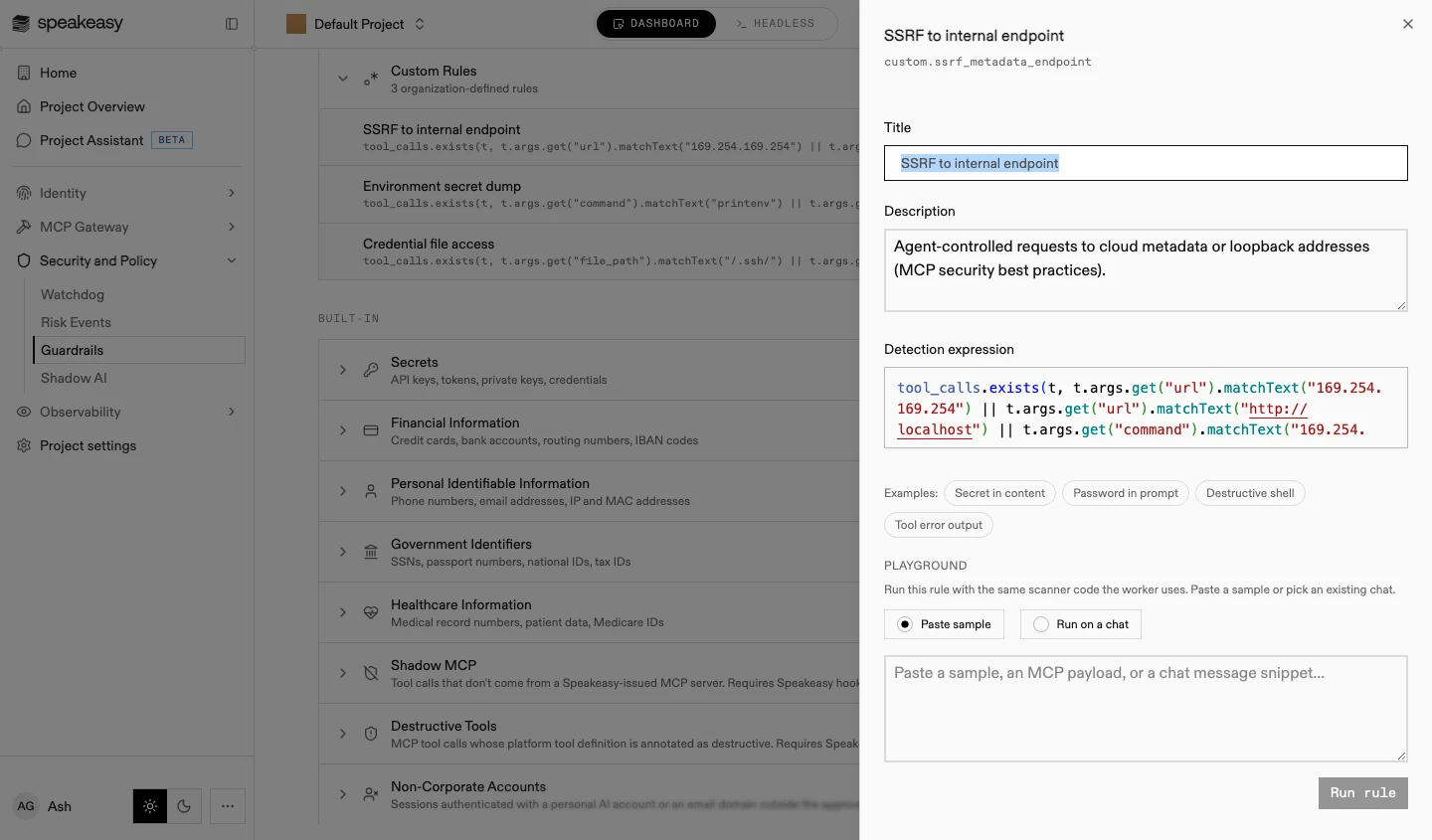Click the sample paste text area

point(1146,709)
